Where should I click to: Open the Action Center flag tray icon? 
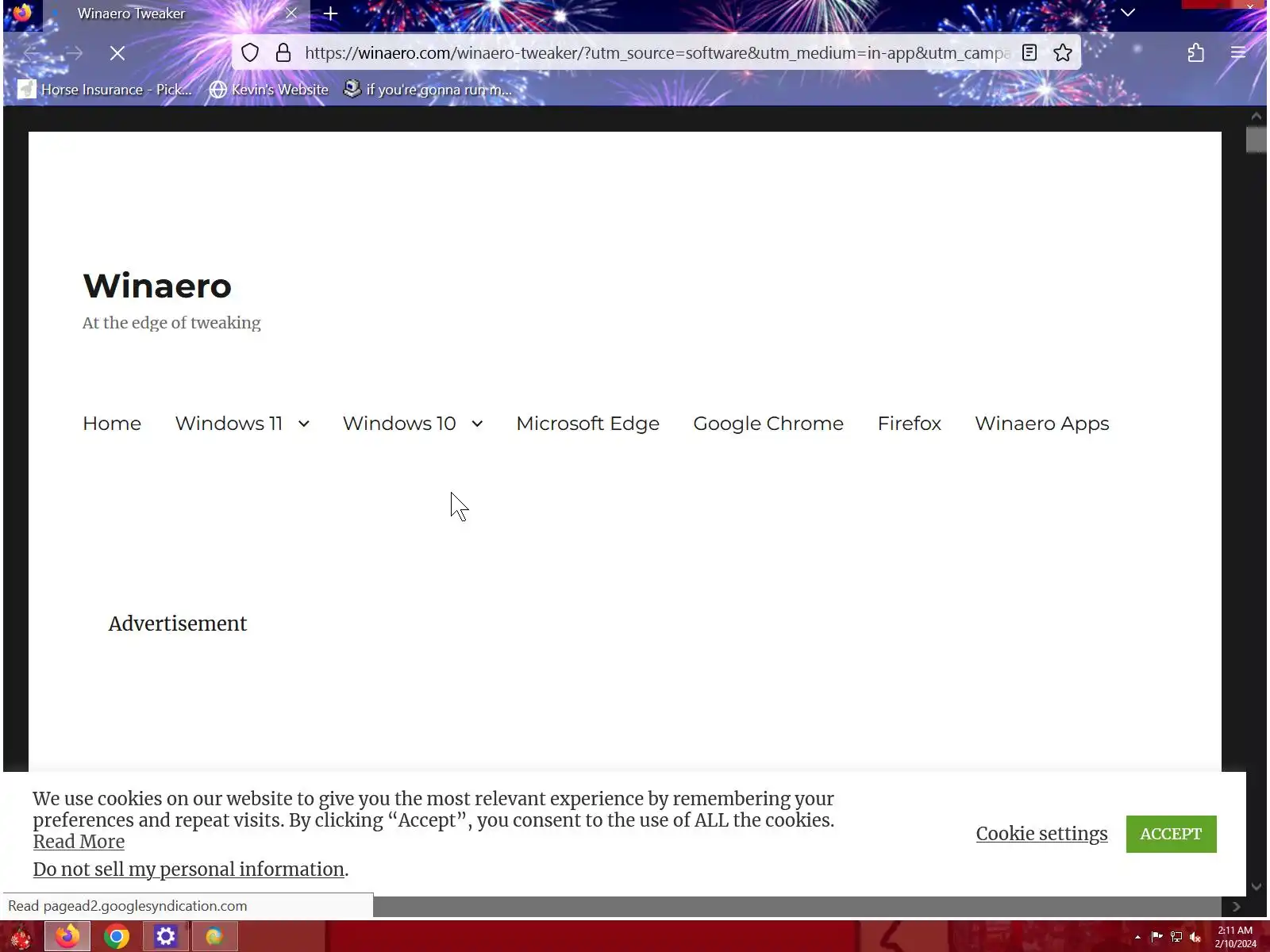(1156, 937)
